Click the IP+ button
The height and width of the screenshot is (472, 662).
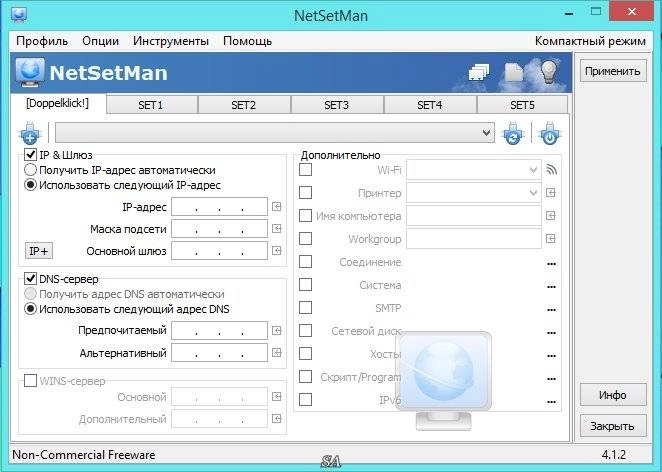tap(39, 251)
